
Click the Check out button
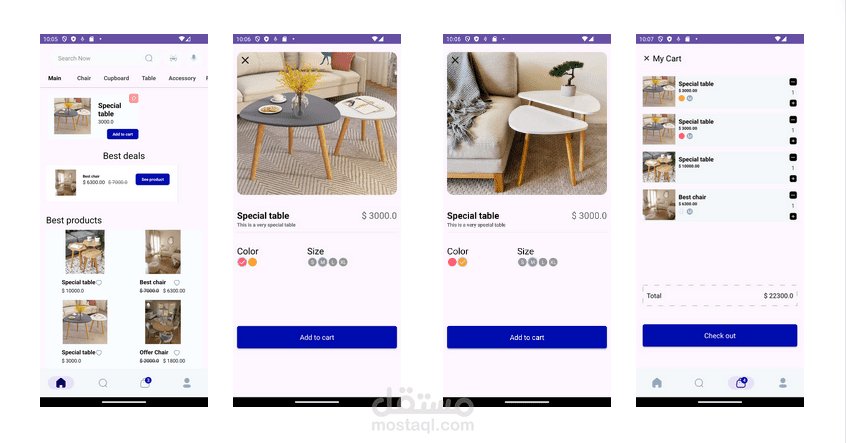click(x=720, y=336)
